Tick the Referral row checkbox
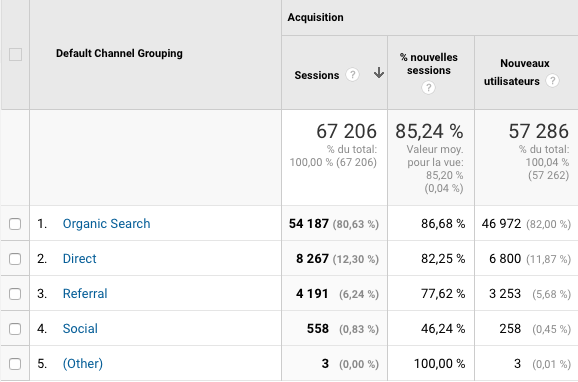Screen dimensions: 578x382 (15, 294)
